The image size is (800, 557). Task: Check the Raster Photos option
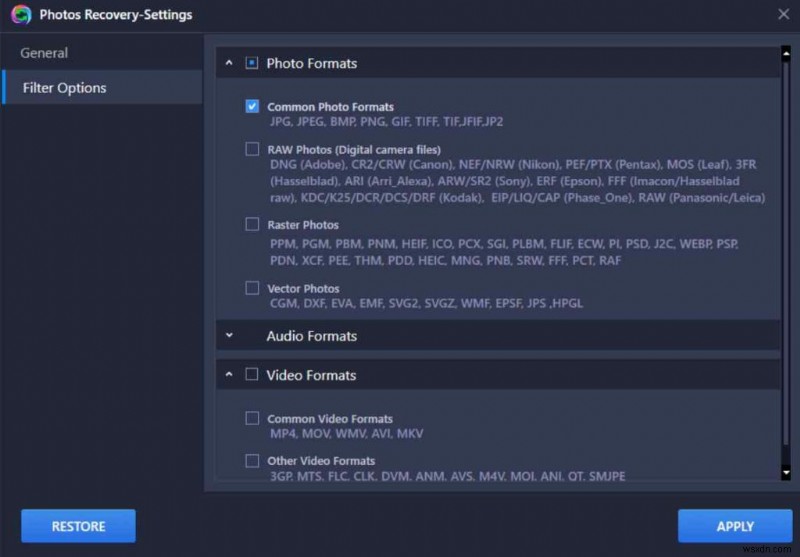click(x=253, y=225)
